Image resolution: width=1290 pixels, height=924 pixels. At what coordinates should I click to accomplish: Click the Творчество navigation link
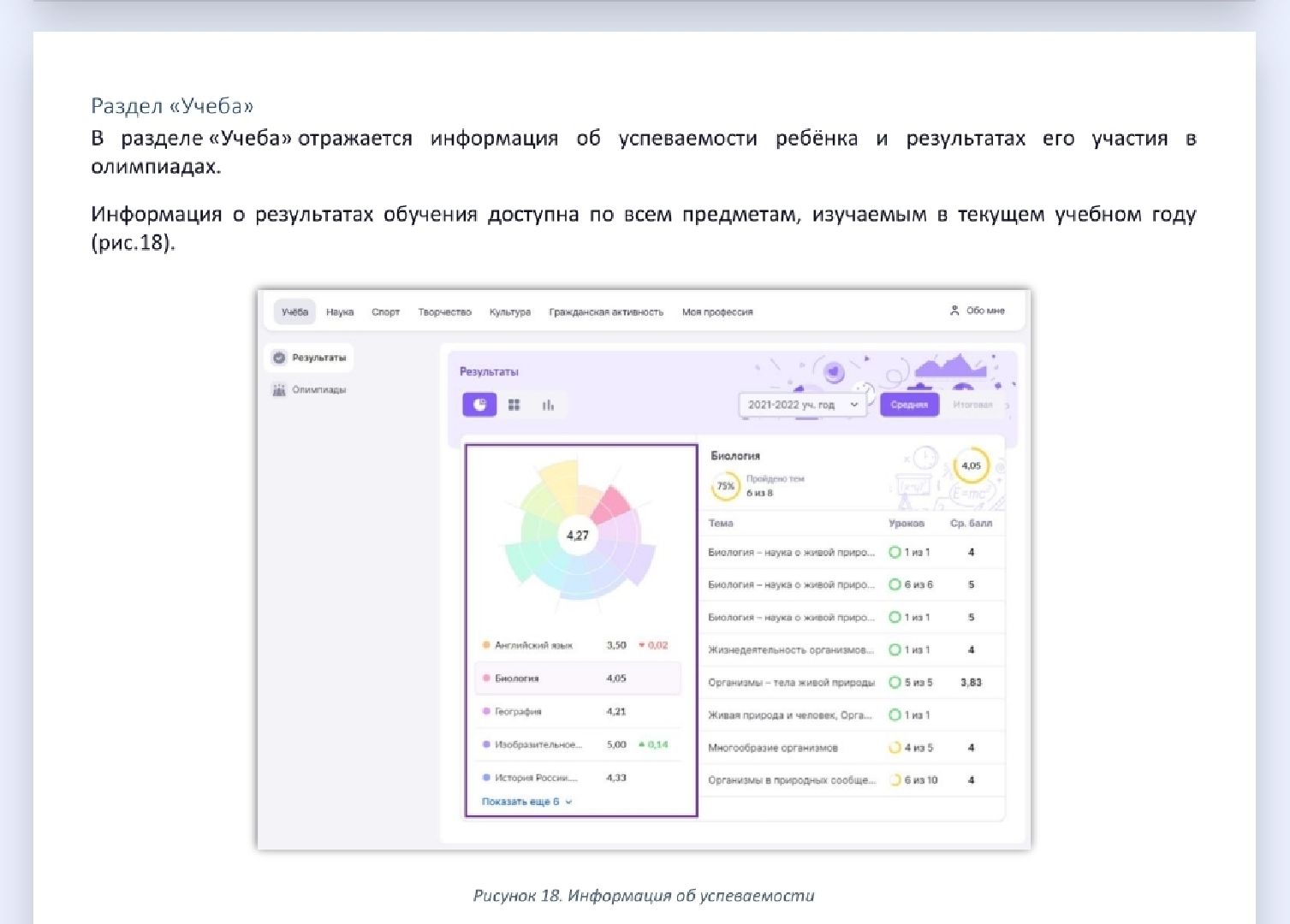click(445, 311)
